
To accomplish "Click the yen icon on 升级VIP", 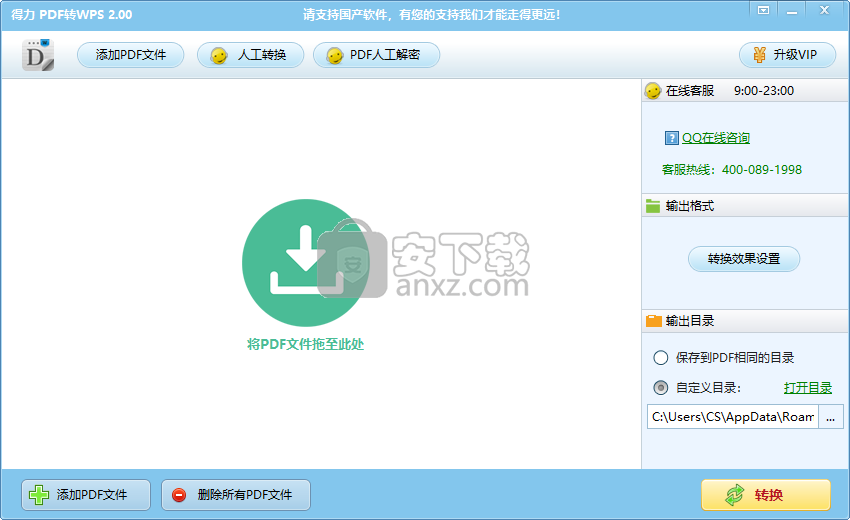I will [x=759, y=55].
